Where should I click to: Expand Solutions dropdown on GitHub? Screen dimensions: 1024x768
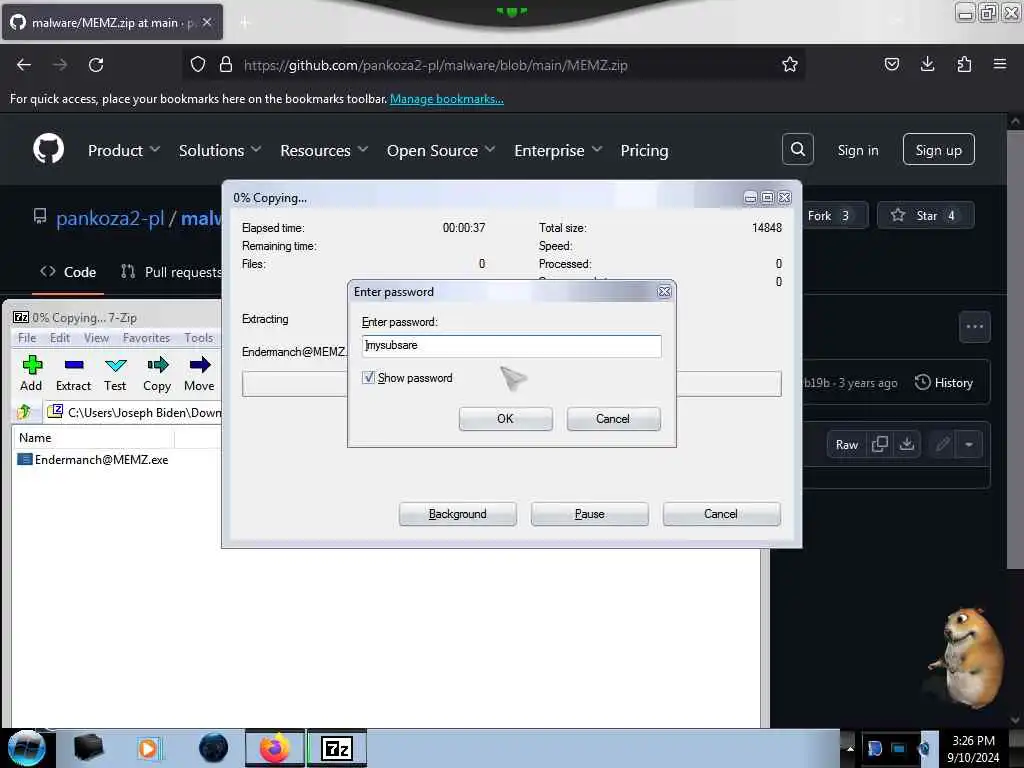tap(220, 150)
